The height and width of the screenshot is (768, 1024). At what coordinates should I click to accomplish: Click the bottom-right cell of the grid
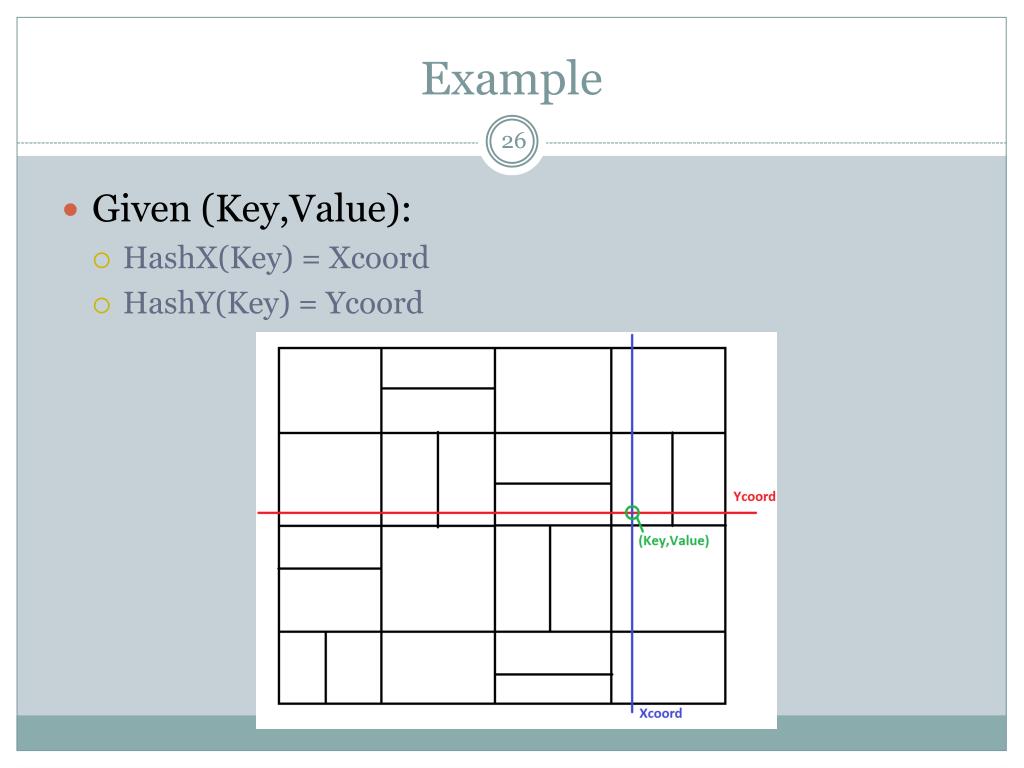tap(668, 667)
